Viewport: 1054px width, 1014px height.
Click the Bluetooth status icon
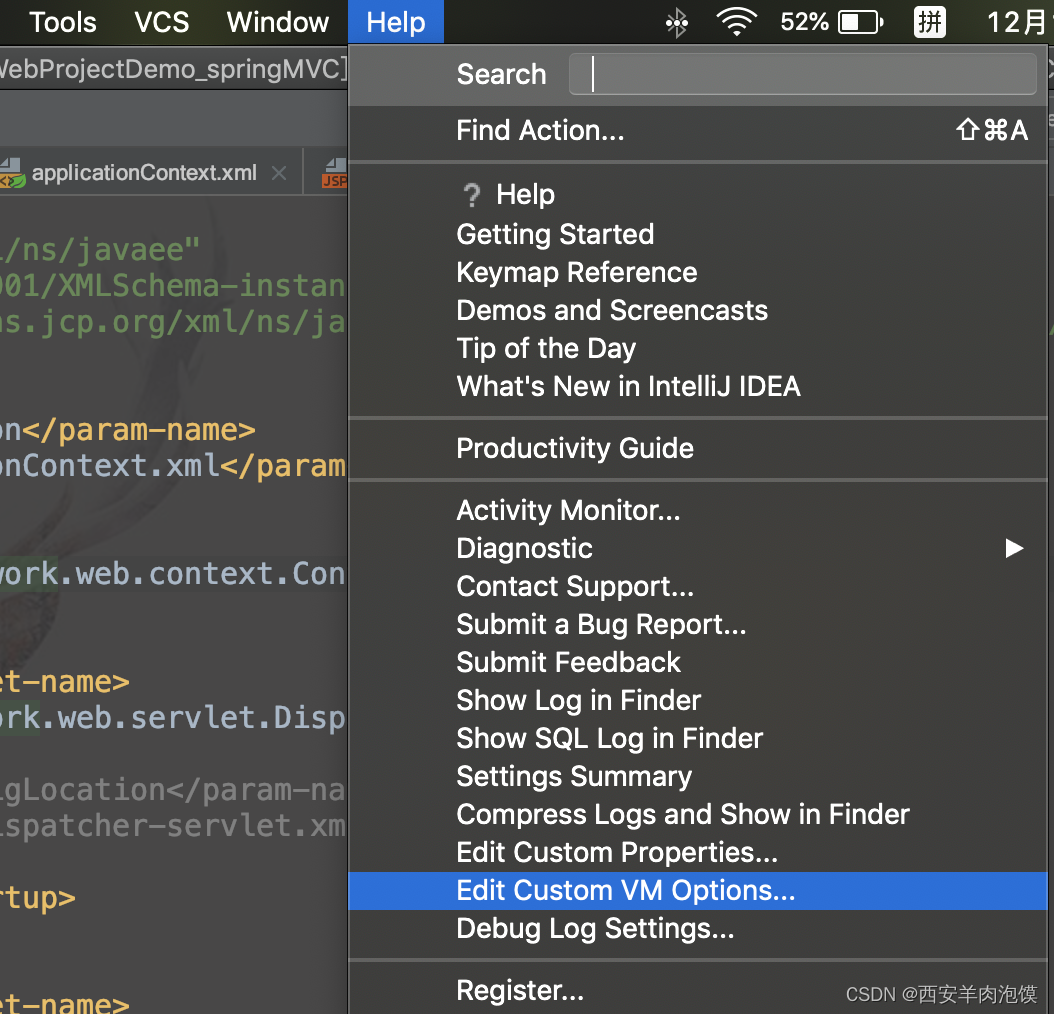pyautogui.click(x=676, y=23)
